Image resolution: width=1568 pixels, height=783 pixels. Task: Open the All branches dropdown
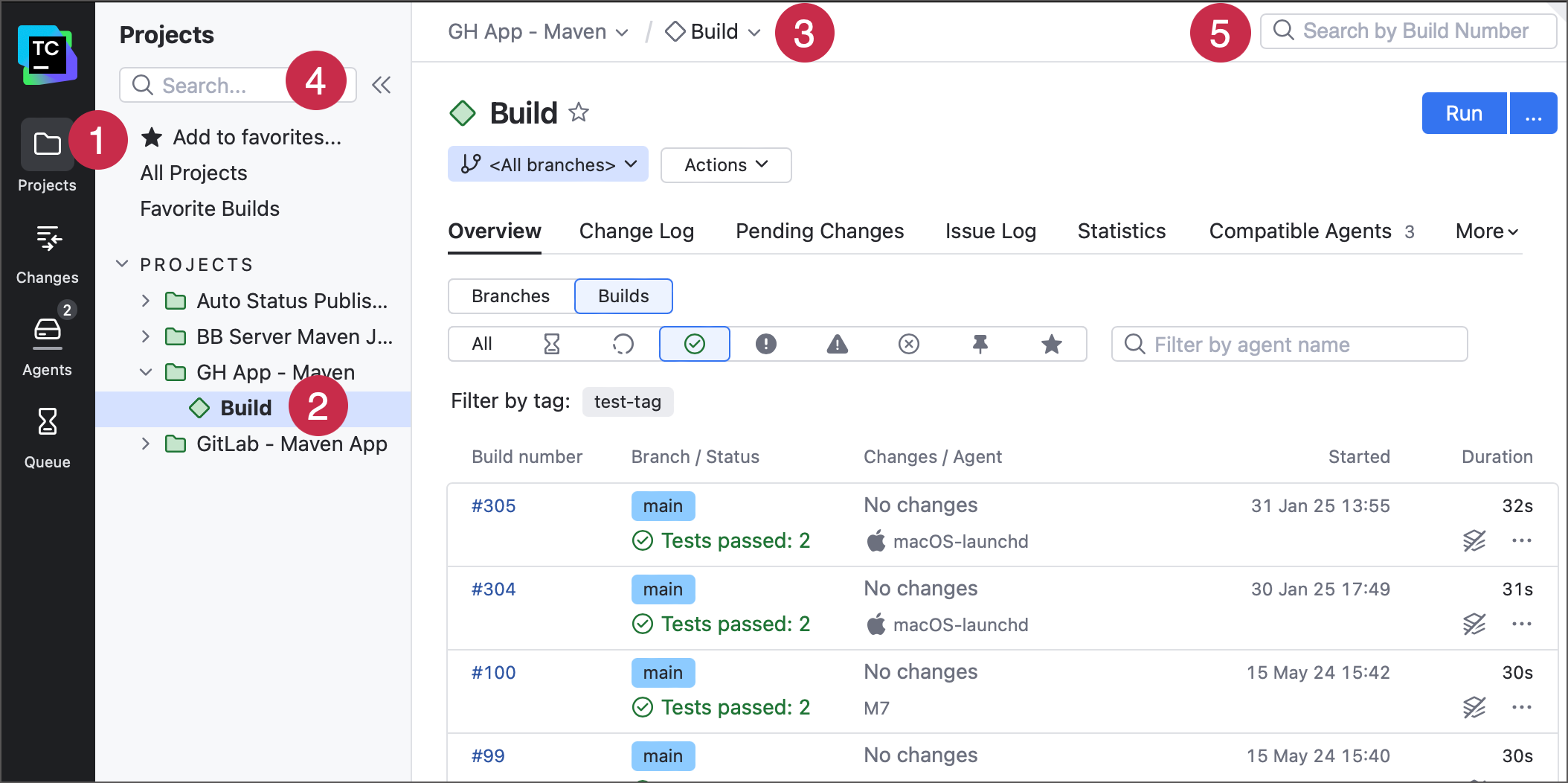pos(547,164)
